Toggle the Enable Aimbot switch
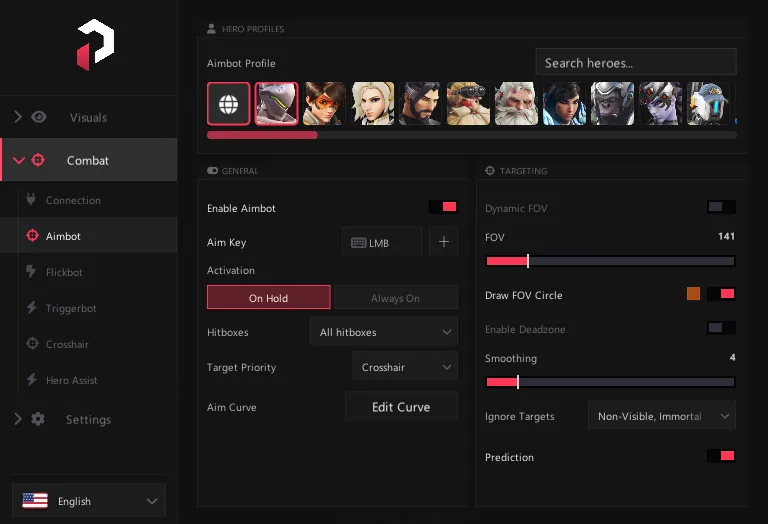This screenshot has height=524, width=768. (x=443, y=207)
